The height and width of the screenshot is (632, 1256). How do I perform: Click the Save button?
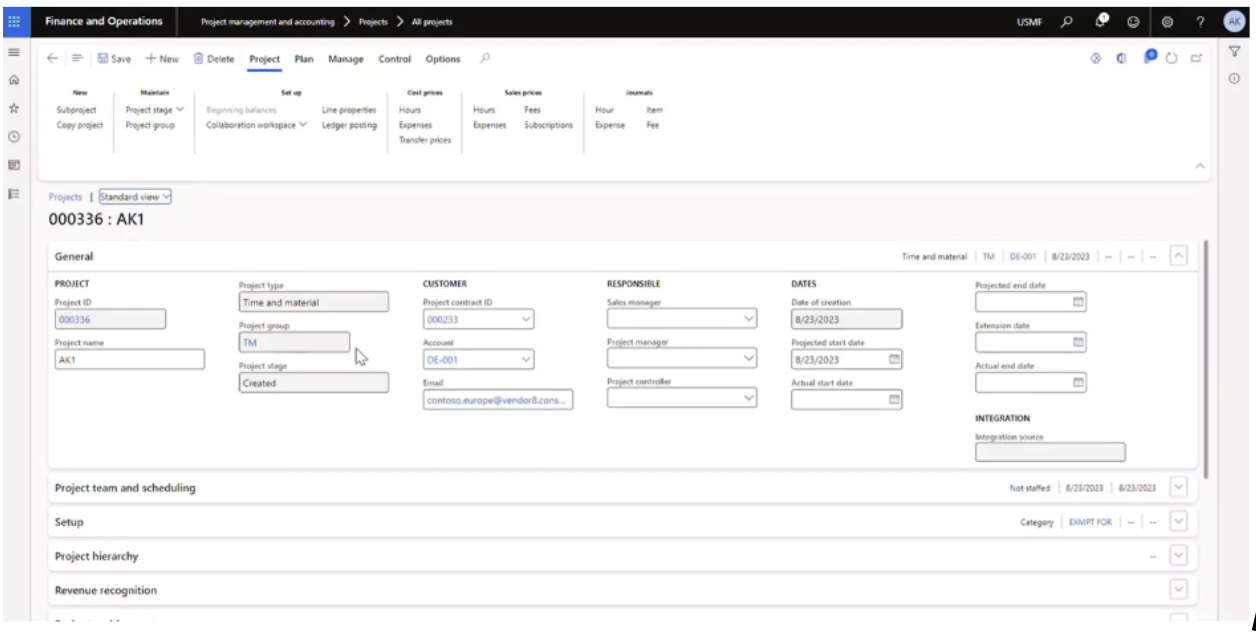(x=115, y=59)
